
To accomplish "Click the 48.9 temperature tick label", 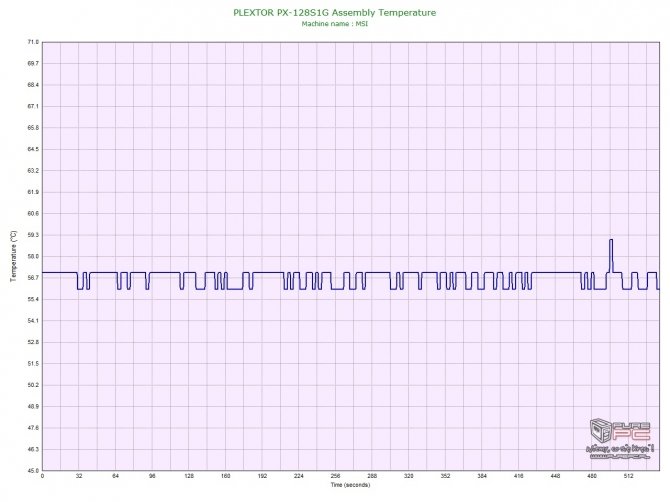I will 33,406.
